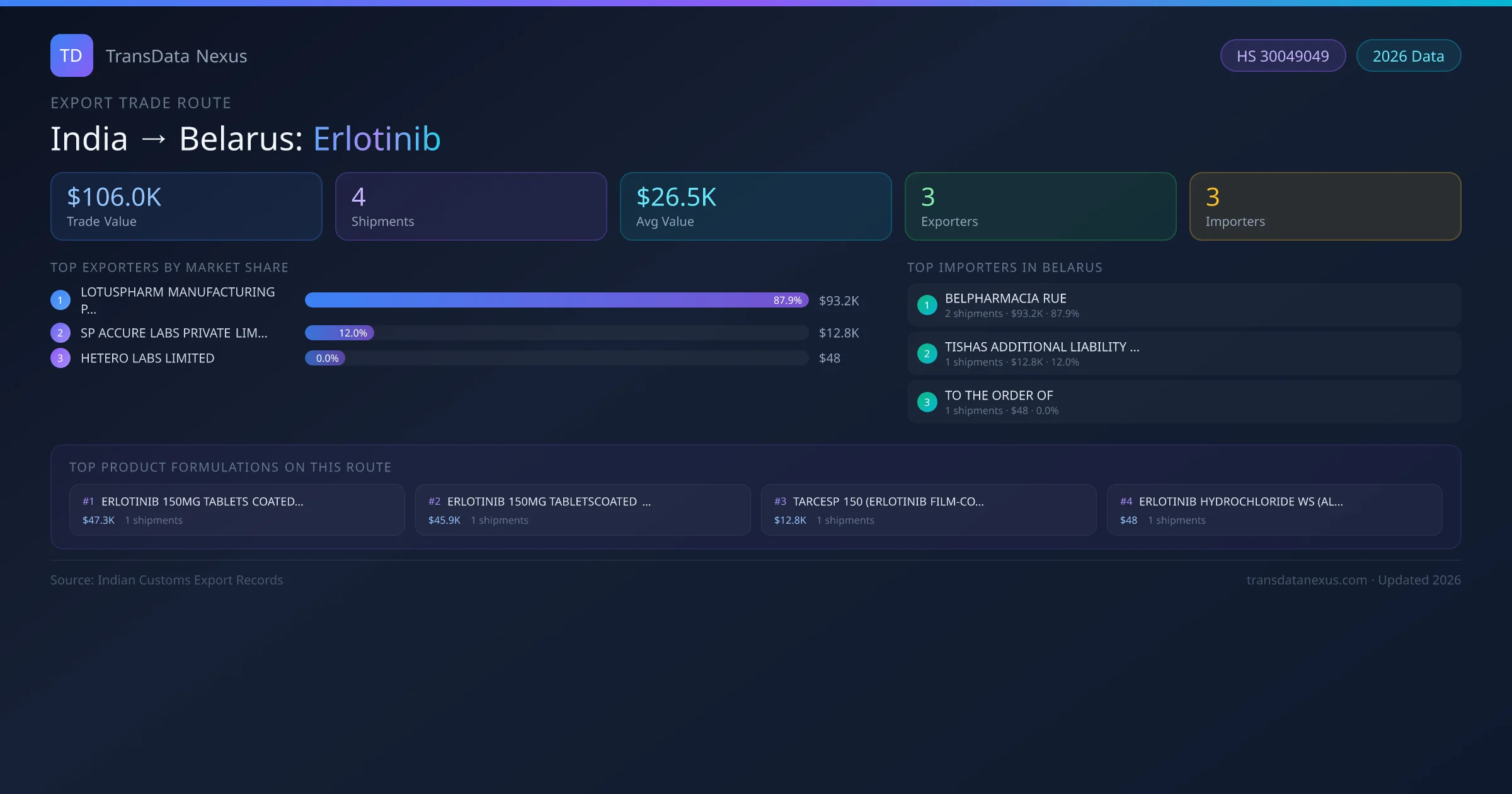Click the TD logo icon

tap(71, 55)
